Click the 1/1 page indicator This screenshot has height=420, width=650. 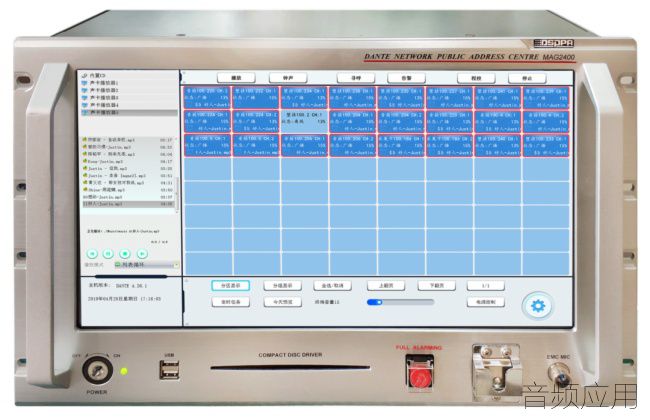(x=485, y=286)
